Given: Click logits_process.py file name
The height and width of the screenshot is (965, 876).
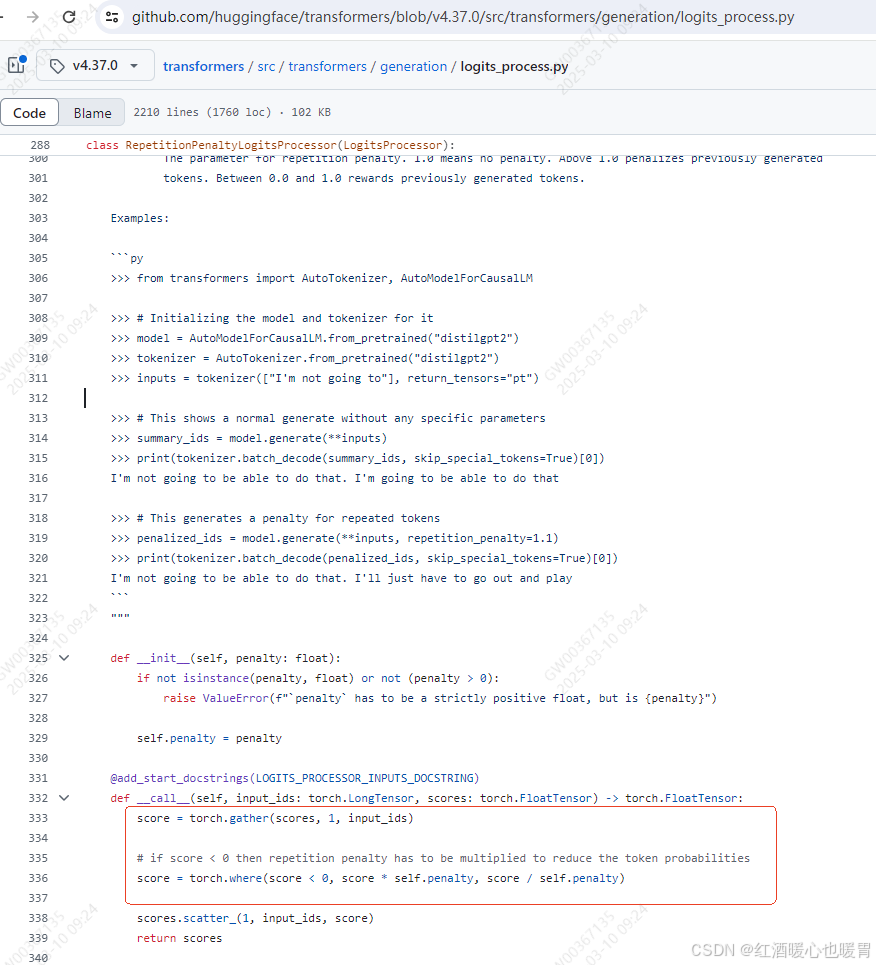Looking at the screenshot, I should [514, 66].
